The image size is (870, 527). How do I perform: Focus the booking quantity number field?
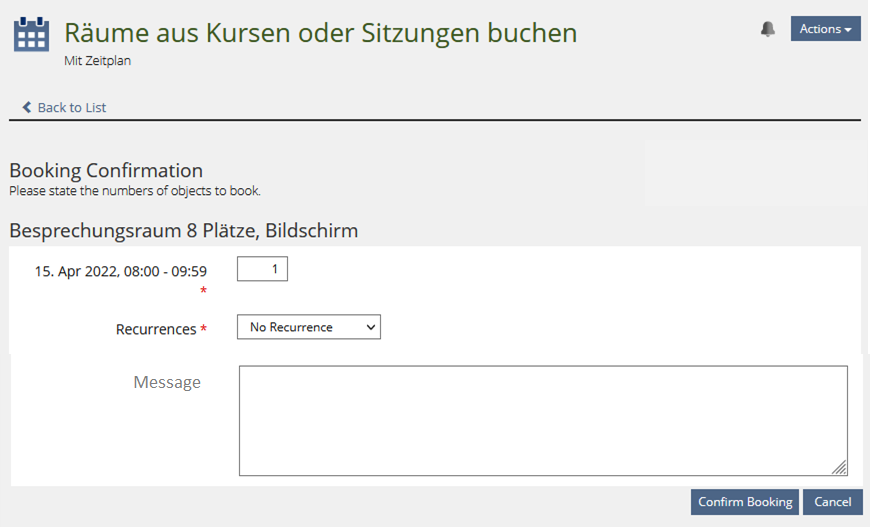(262, 269)
